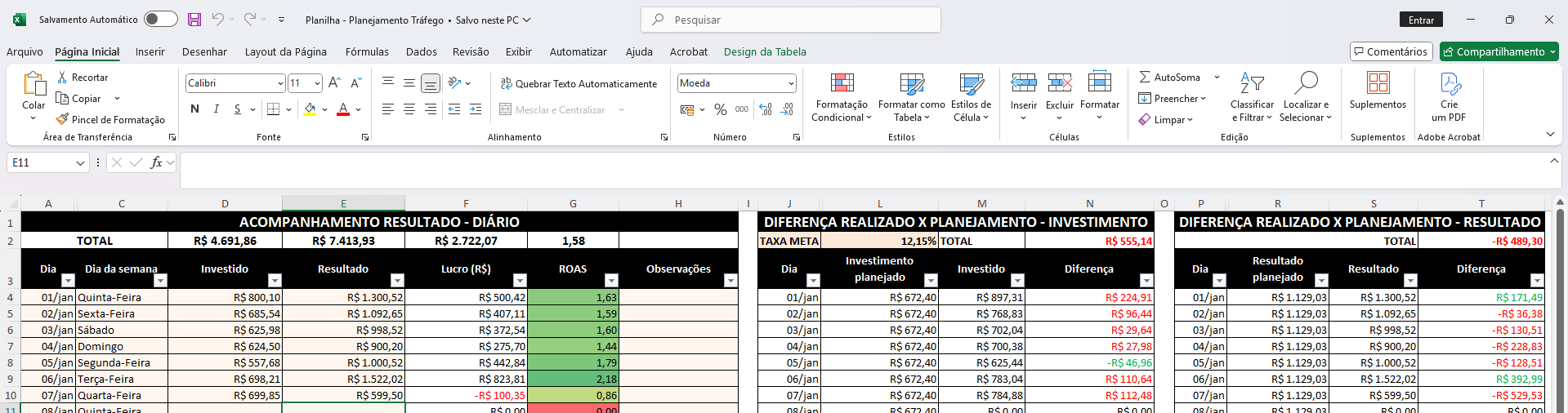Apply the yellow fill color
Viewport: 1568px width, 413px height.
310,109
